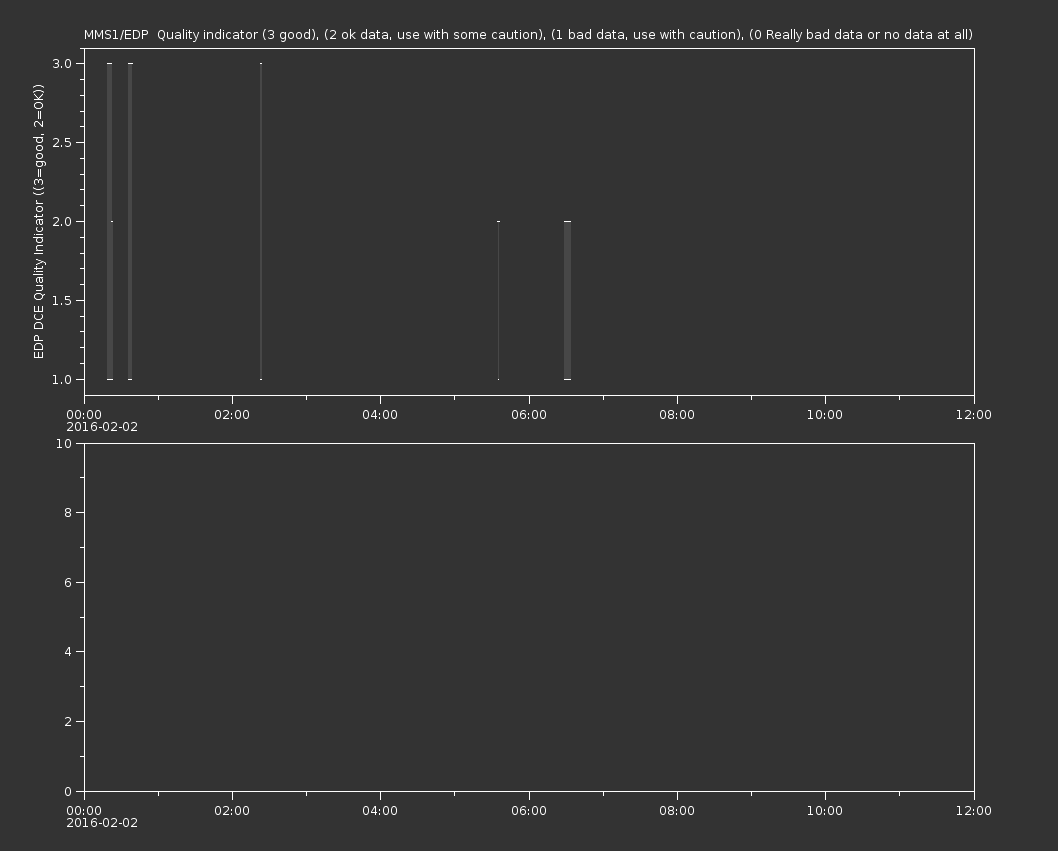Click the 2016-02-02 date label under the empty plot

point(102,823)
